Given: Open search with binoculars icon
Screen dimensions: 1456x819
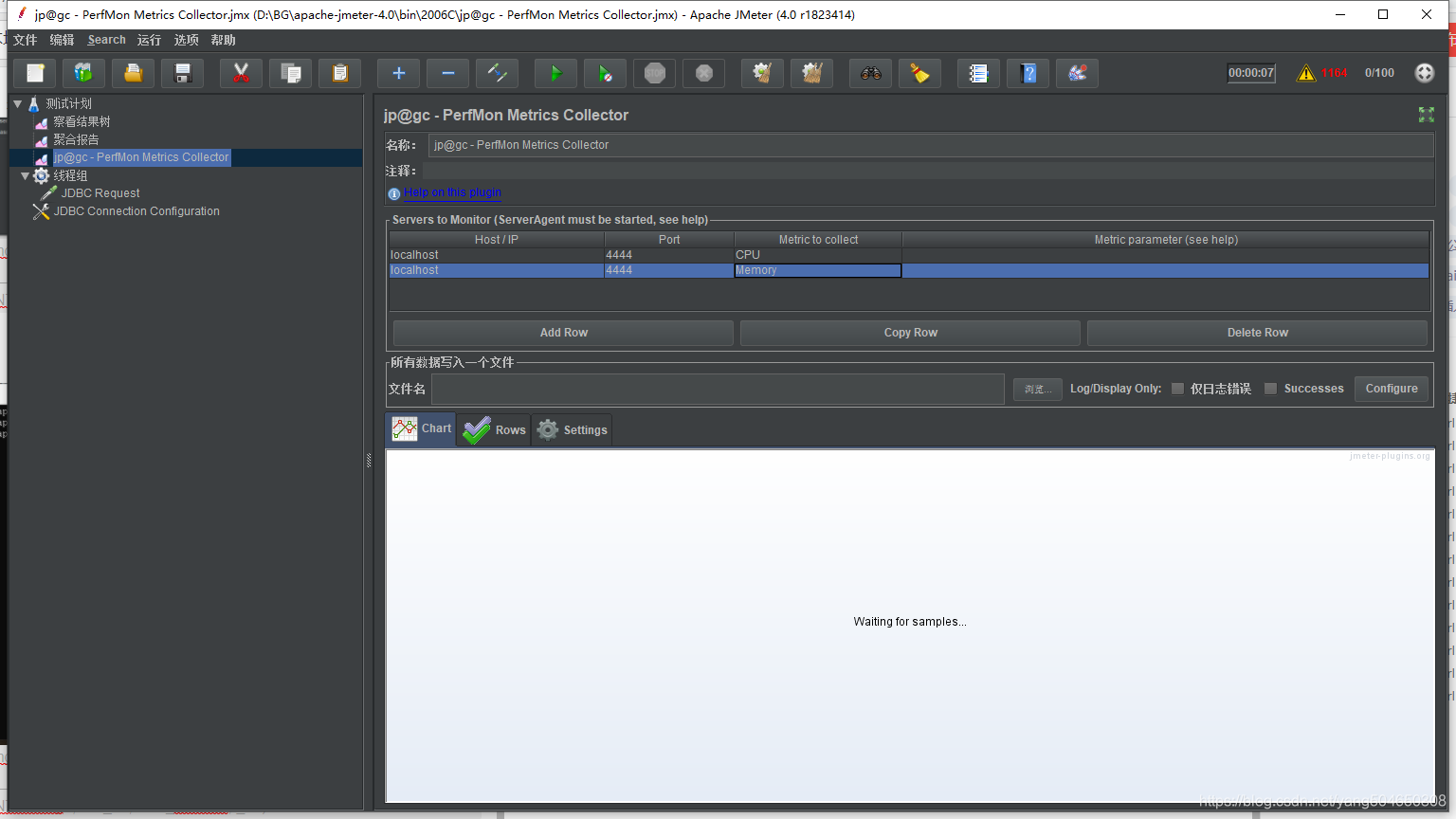Looking at the screenshot, I should click(871, 73).
